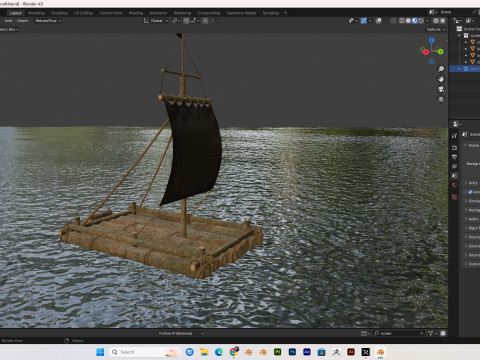
Task: Switch to wireframe viewport shading
Action: (x=402, y=21)
